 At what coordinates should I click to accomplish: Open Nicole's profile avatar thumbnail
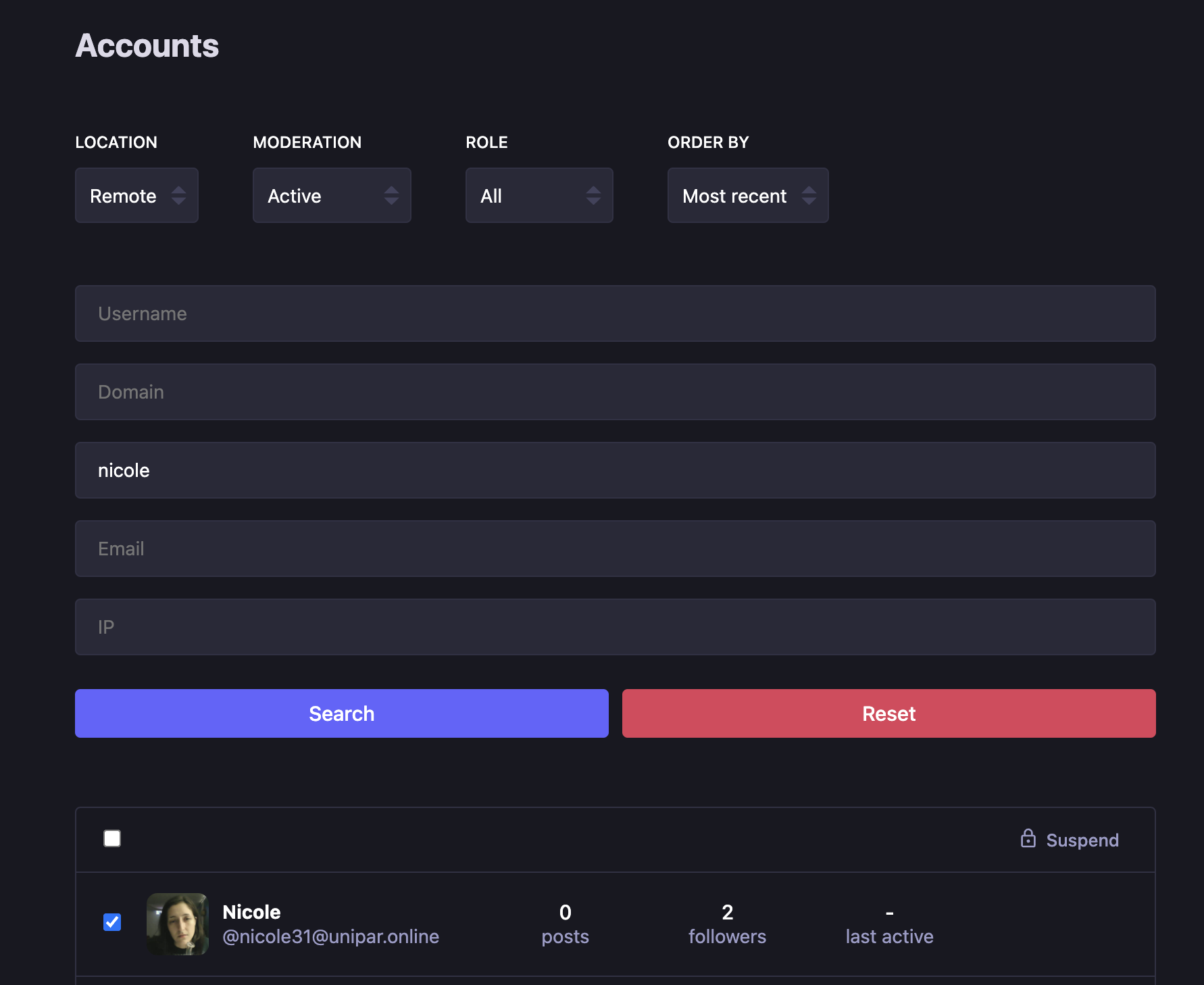[x=178, y=924]
